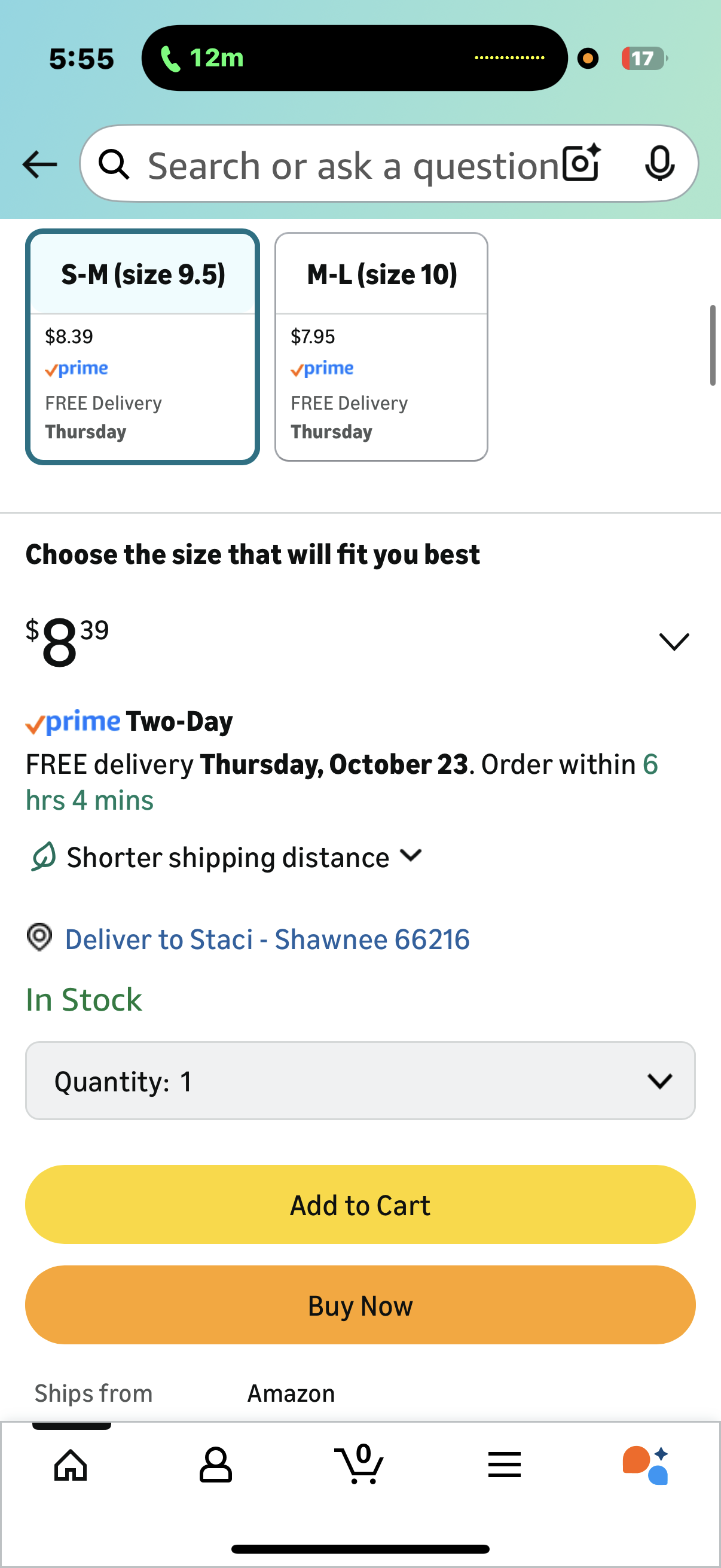Open camera lens search icon

pos(582,164)
